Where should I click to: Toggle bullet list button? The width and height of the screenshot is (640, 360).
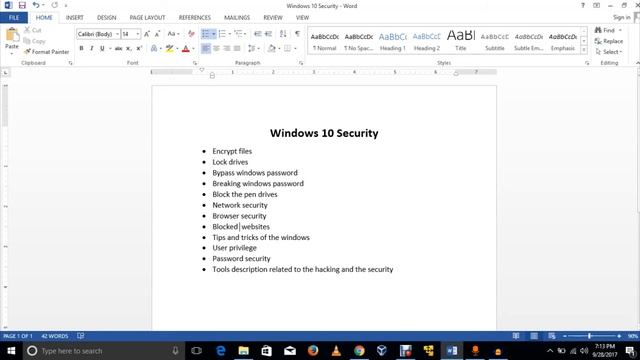pyautogui.click(x=205, y=34)
